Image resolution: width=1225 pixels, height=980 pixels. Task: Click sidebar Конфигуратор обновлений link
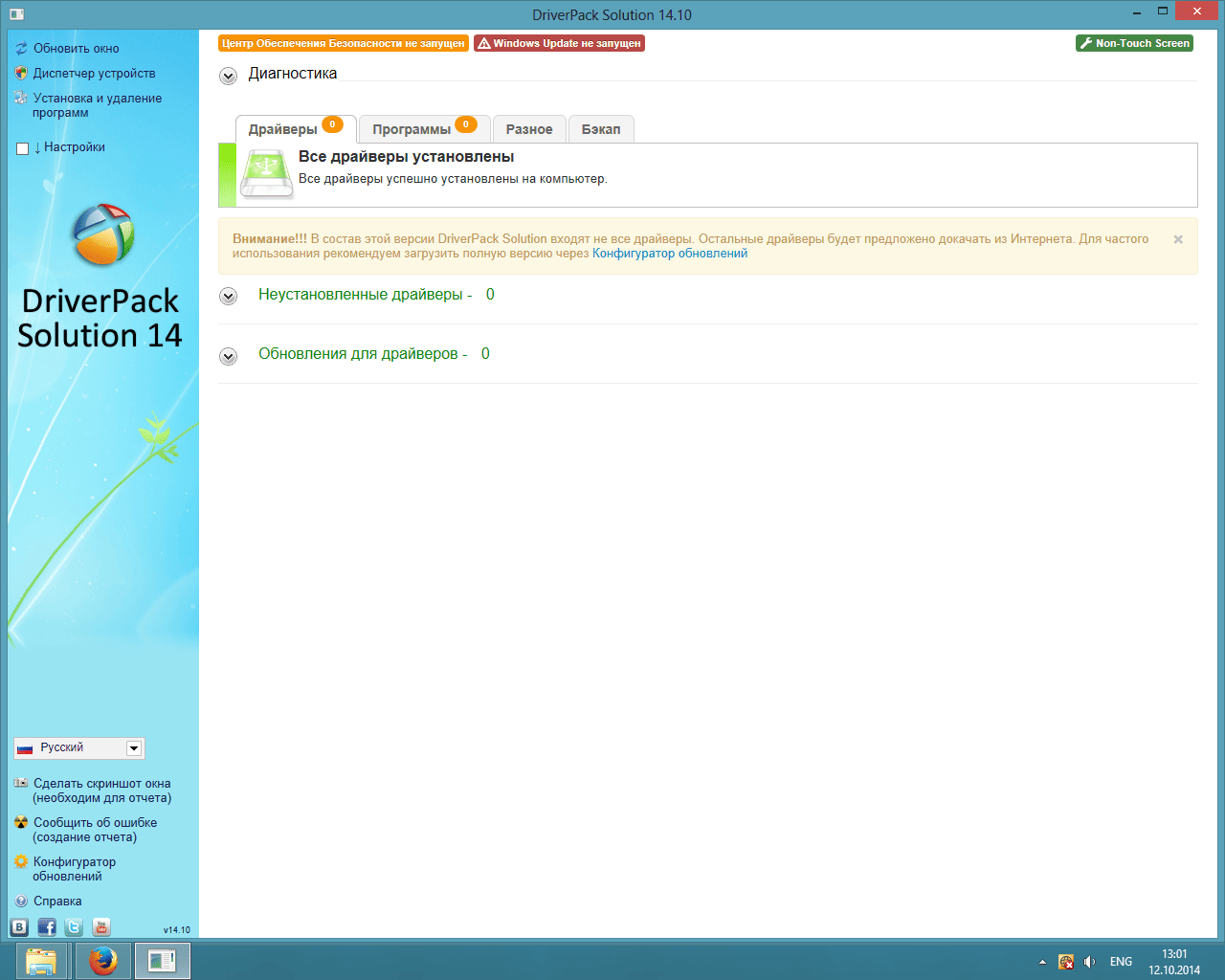[74, 869]
